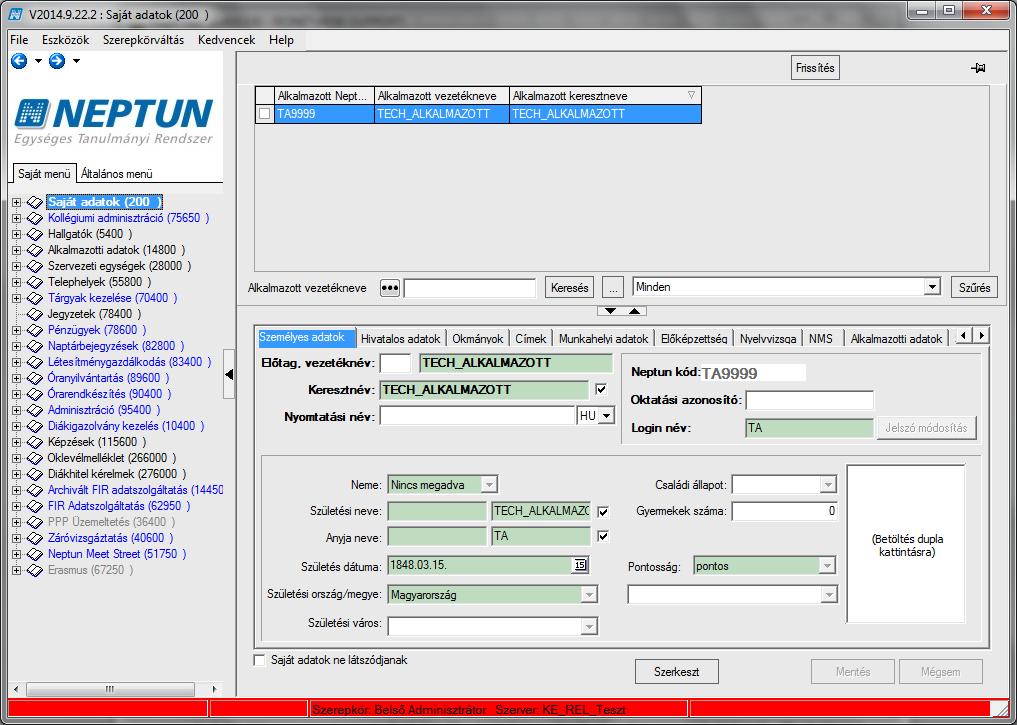Viewport: 1017px width, 725px height.
Task: Open the Születési ország/megye dropdown
Action: click(x=589, y=595)
